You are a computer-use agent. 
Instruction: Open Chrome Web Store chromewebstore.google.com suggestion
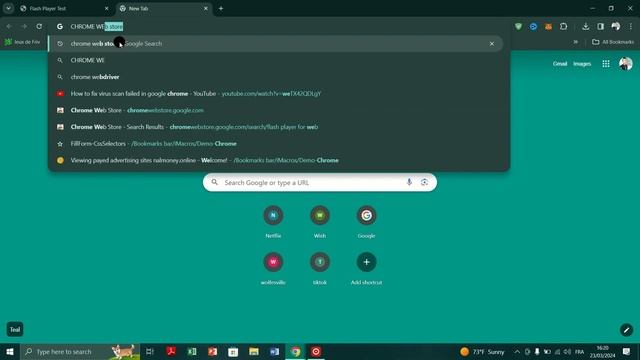tap(279, 111)
